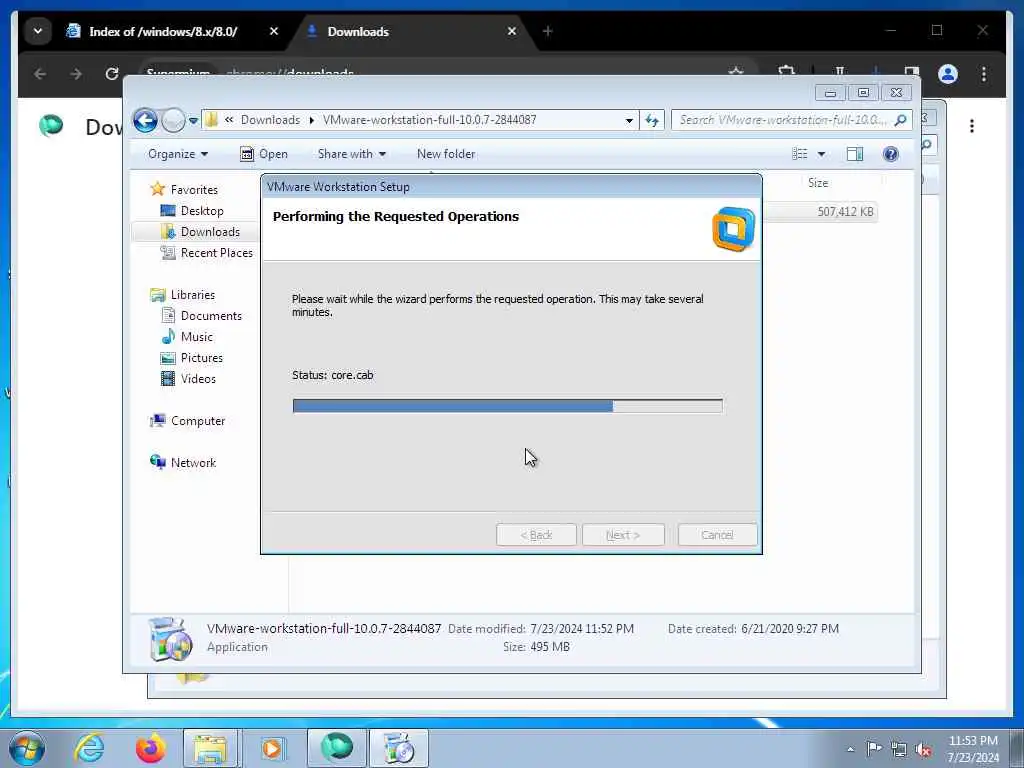Click the Open toolbar button in Explorer

pos(264,154)
